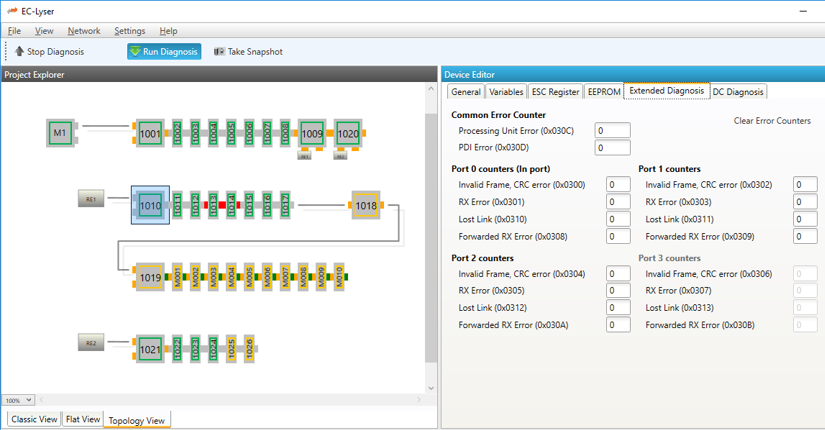The height and width of the screenshot is (430, 825).
Task: Click the Clear Error Counters link
Action: point(772,121)
